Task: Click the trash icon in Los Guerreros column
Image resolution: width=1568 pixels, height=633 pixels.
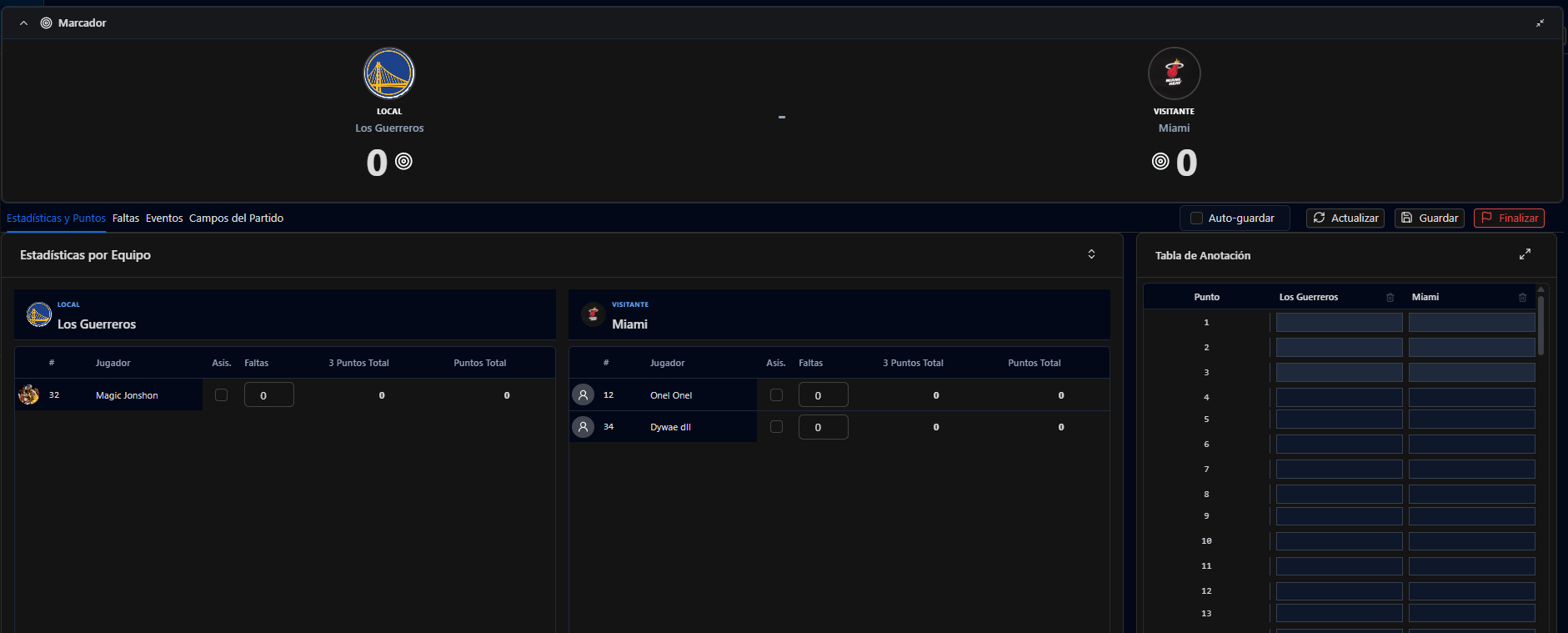Action: [x=1390, y=298]
